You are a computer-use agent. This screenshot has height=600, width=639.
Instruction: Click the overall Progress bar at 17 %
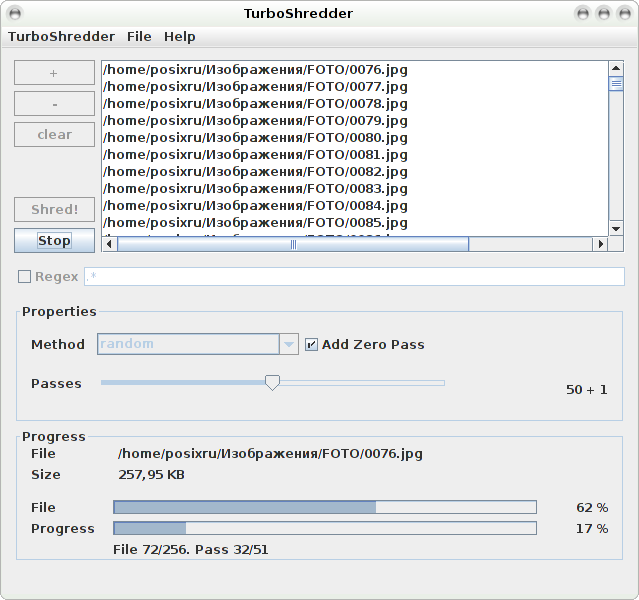(325, 528)
